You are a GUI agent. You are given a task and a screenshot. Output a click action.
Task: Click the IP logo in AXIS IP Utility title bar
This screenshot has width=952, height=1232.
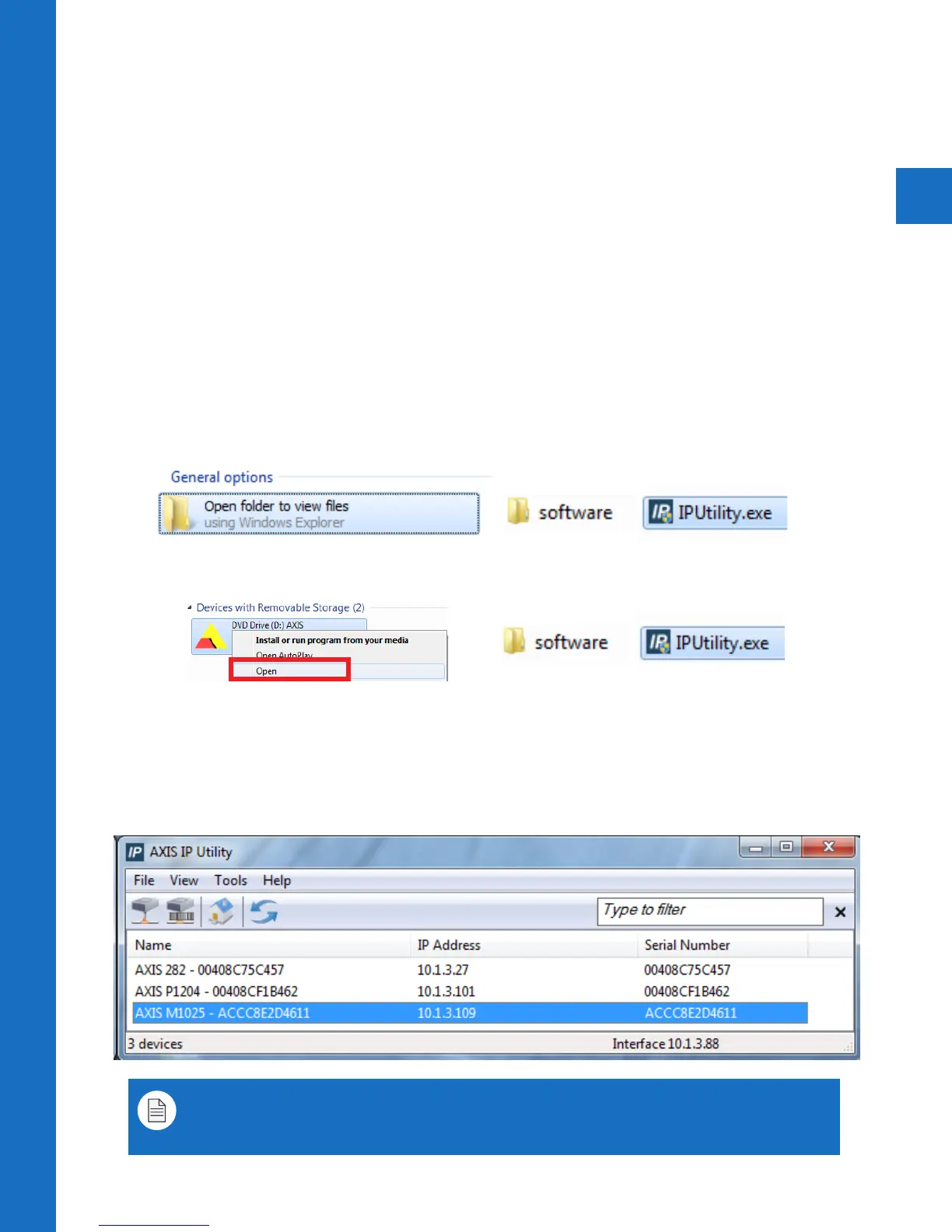click(x=135, y=852)
